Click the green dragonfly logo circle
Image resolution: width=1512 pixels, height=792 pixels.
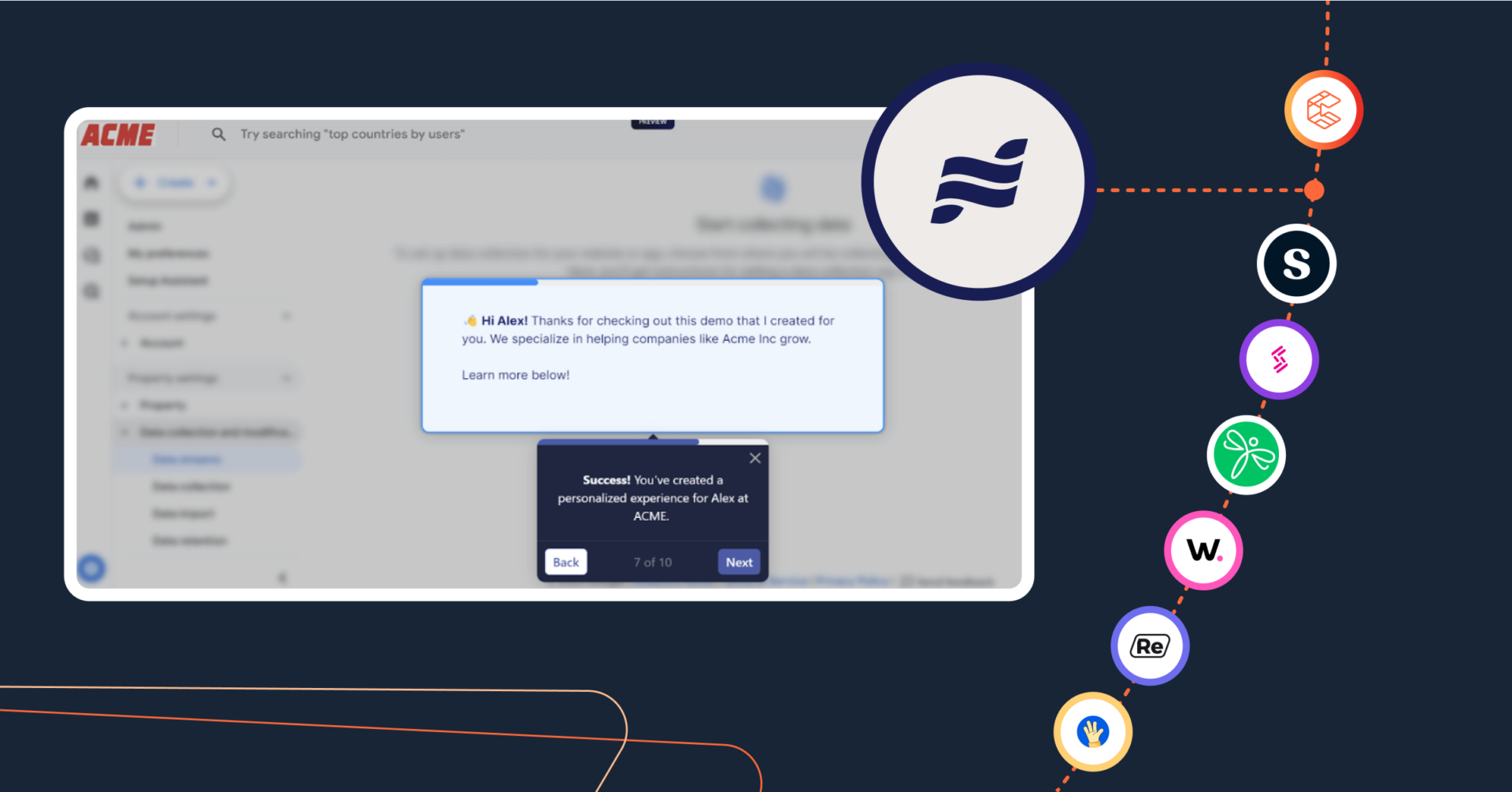[1246, 455]
